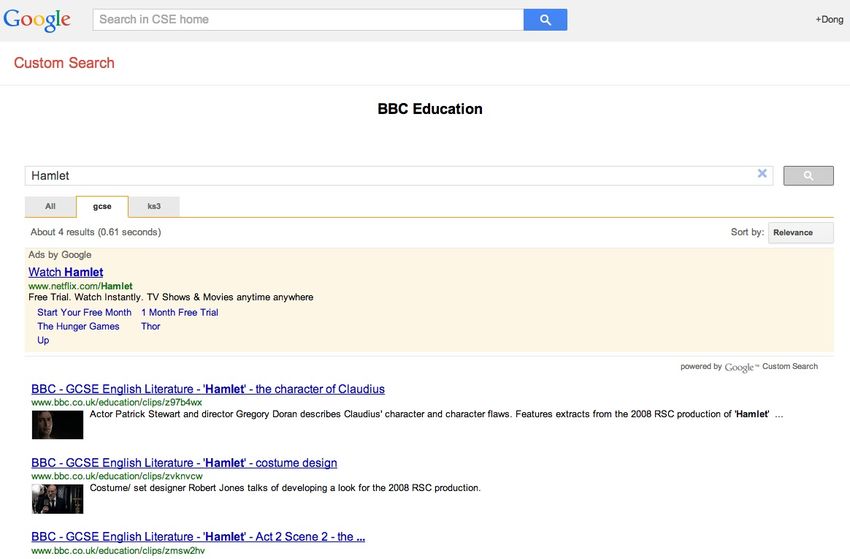
Task: Select the gcse tab
Action: [x=102, y=207]
